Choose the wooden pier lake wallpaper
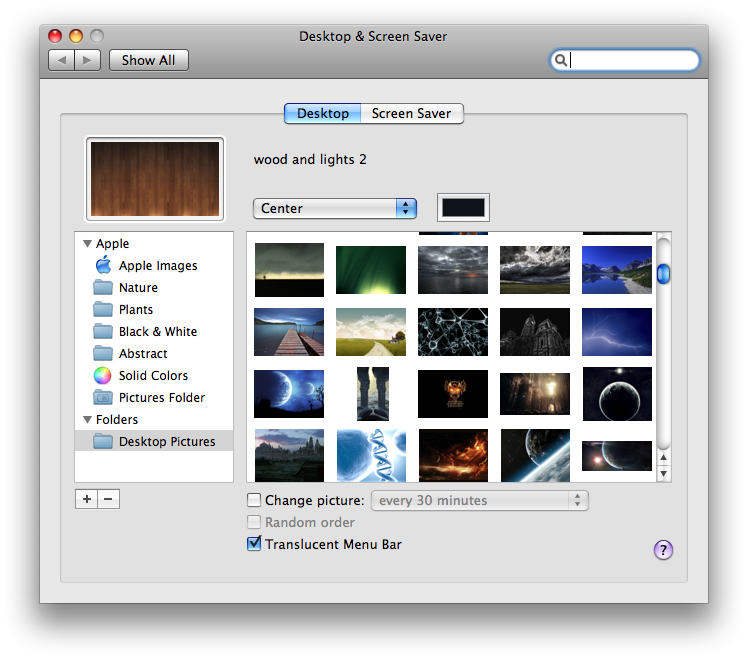 tap(289, 332)
